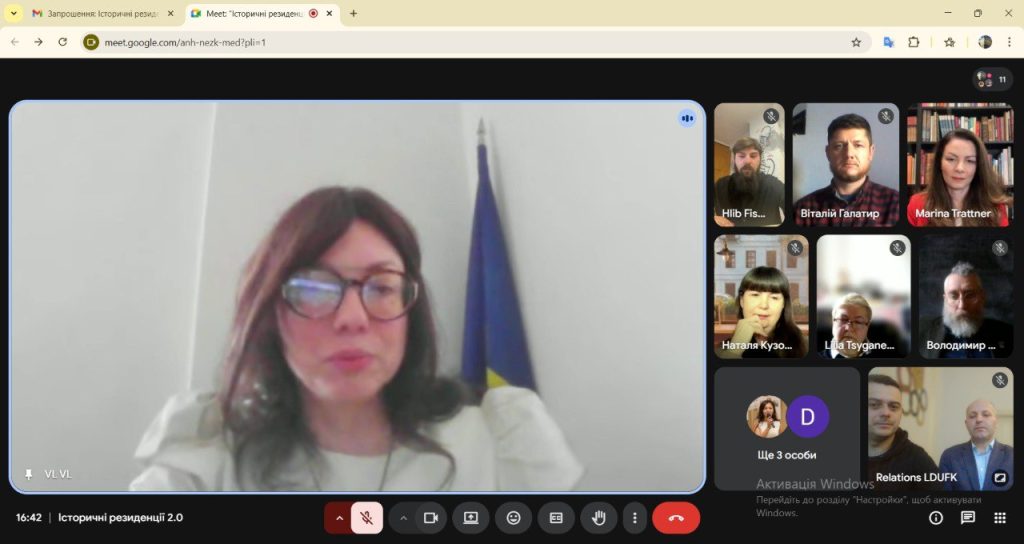Open the emoji reactions panel
The height and width of the screenshot is (544, 1024).
coord(514,518)
